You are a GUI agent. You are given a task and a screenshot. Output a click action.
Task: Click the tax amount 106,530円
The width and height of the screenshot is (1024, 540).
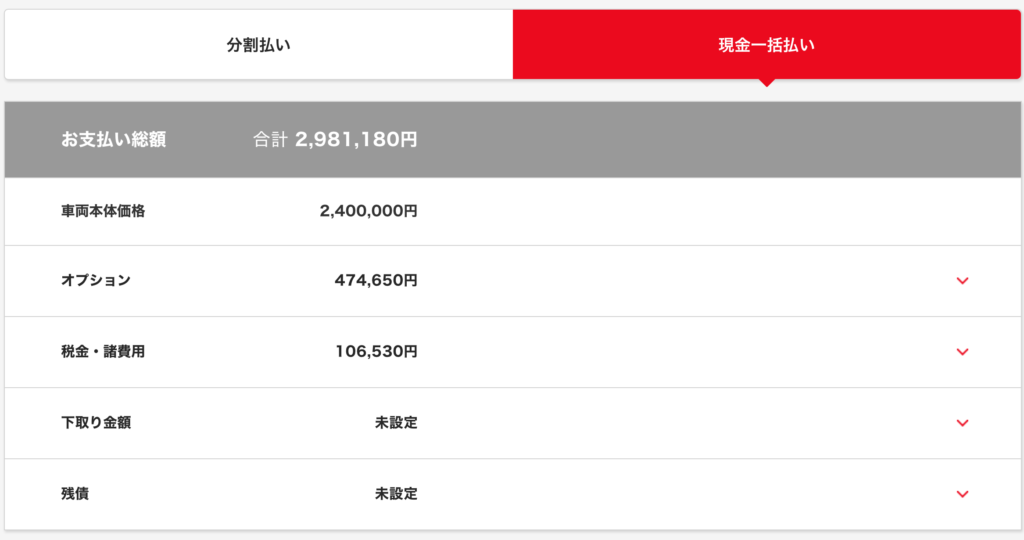click(376, 352)
